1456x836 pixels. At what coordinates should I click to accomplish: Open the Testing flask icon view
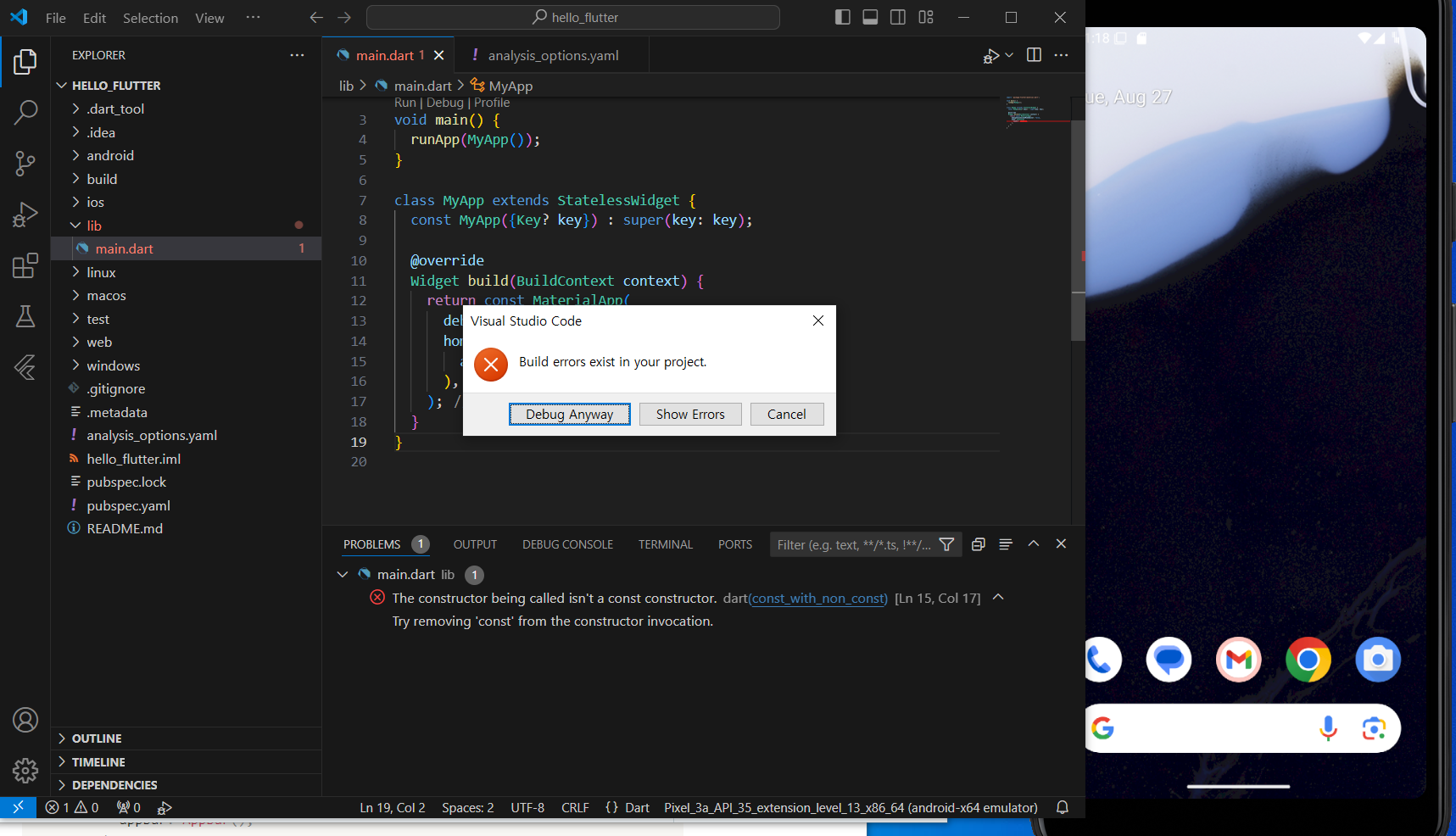point(25,316)
